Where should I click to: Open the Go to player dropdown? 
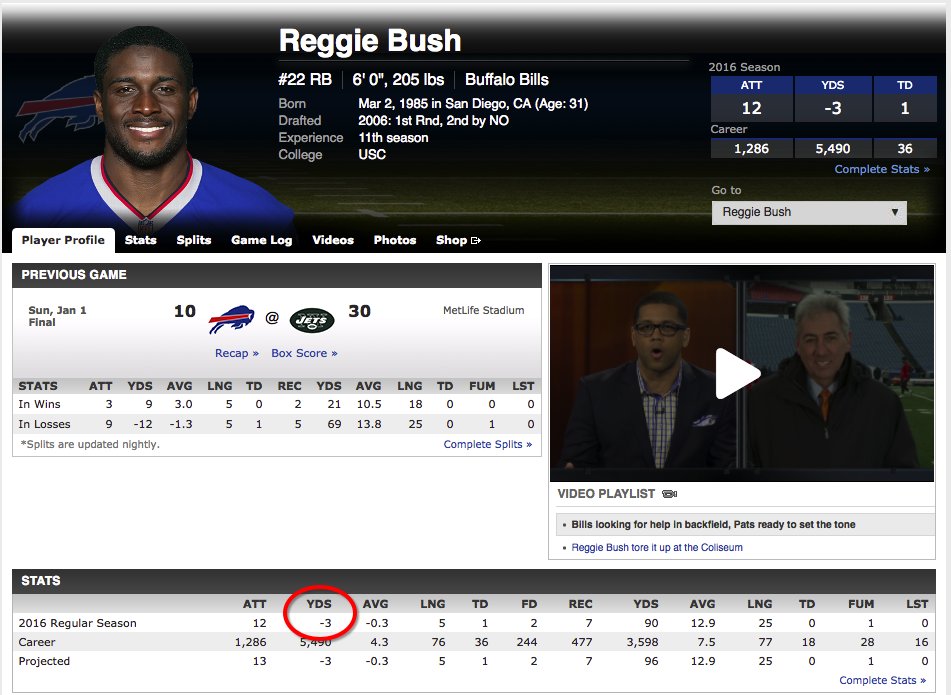tap(809, 212)
